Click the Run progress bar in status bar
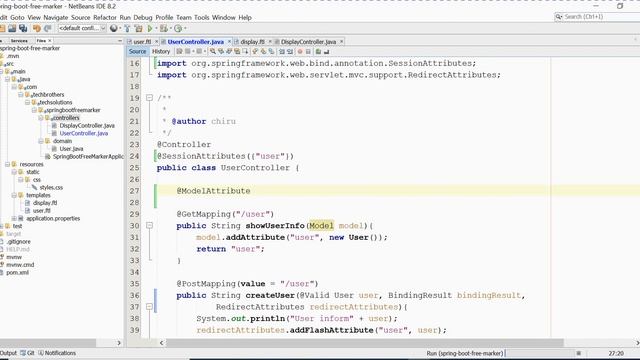 (x=540, y=353)
